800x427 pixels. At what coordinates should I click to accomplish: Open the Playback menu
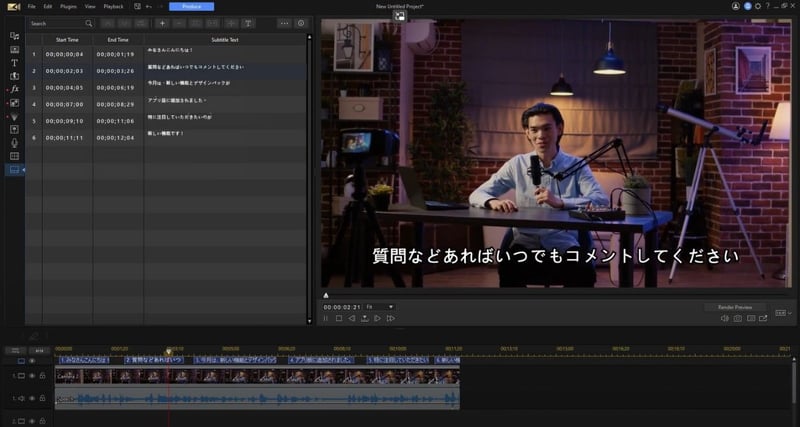click(113, 6)
